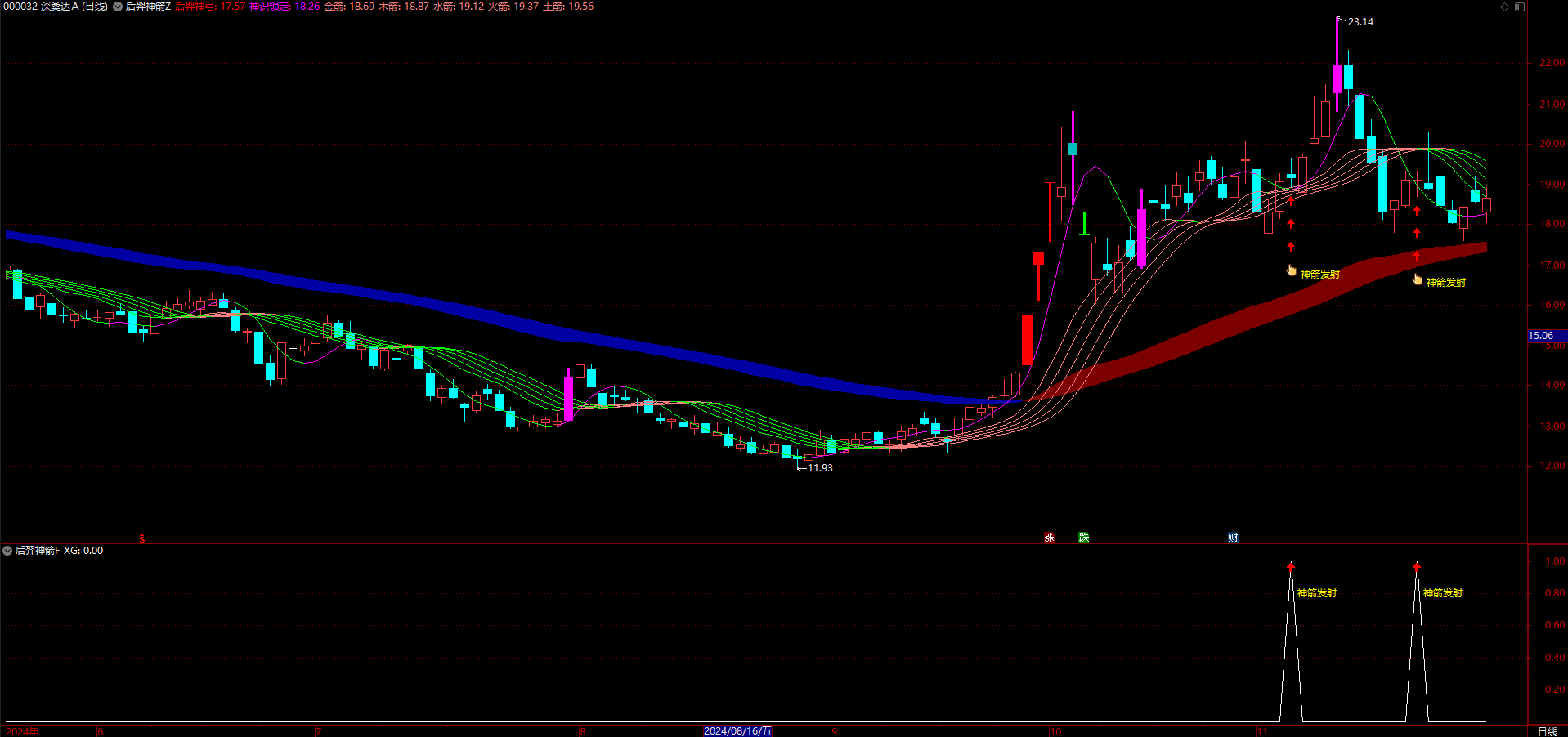Click the green 跌 event marker

click(x=1083, y=538)
